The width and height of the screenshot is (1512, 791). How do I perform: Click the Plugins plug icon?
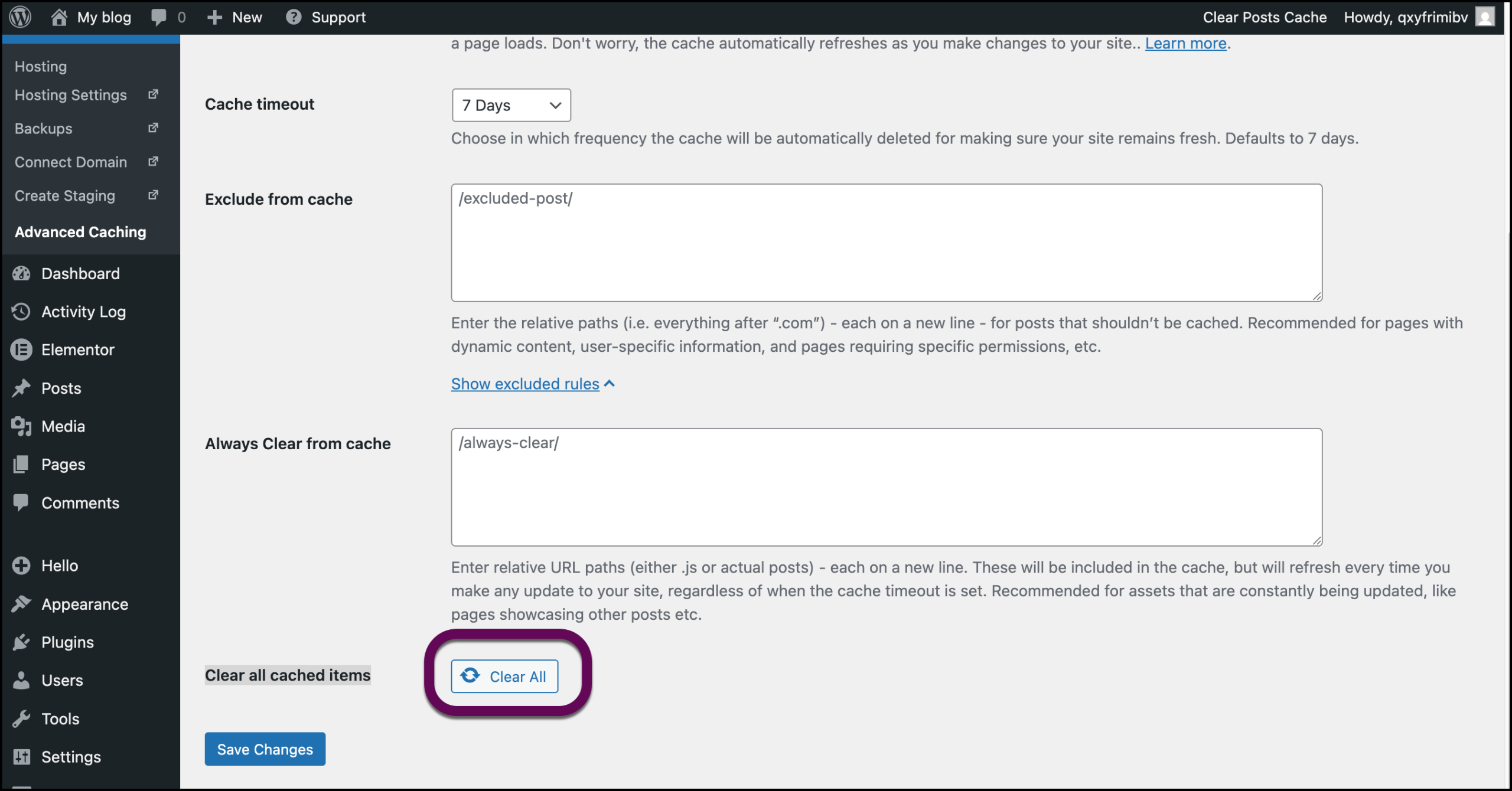point(21,642)
